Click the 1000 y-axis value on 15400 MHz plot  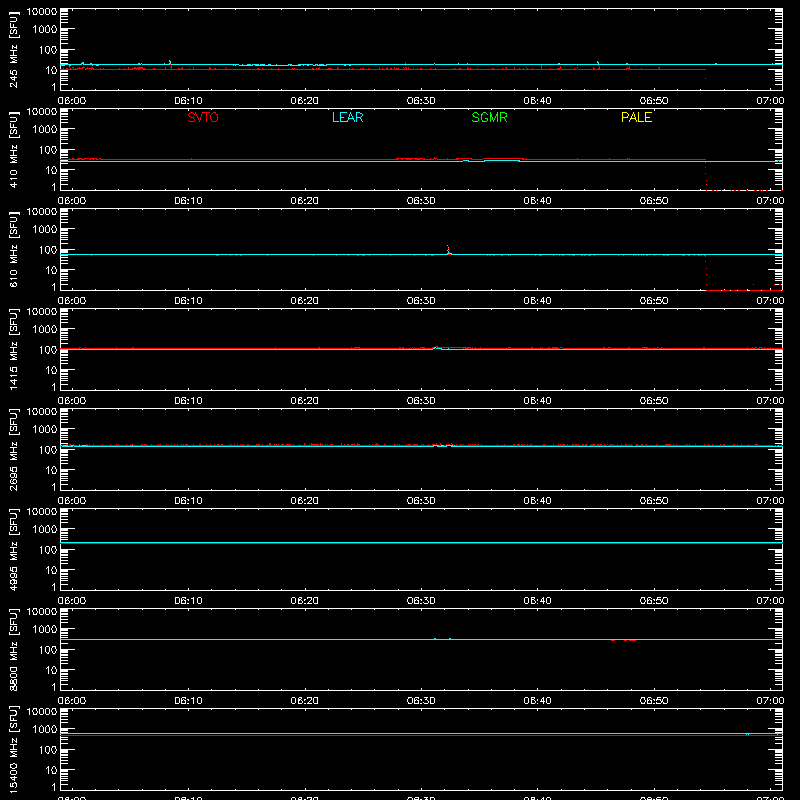pos(45,729)
